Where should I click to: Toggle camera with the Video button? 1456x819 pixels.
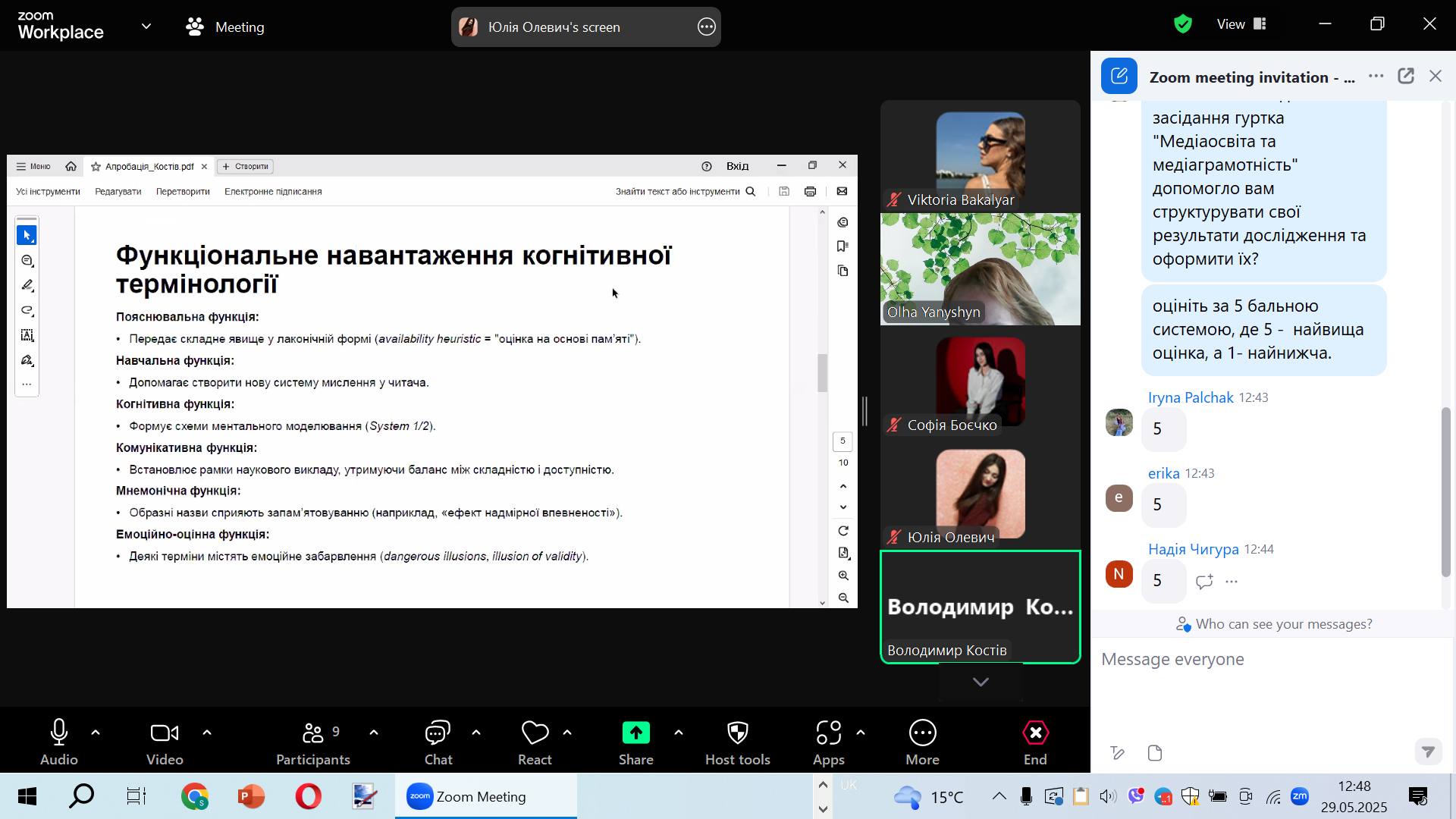pos(165,742)
